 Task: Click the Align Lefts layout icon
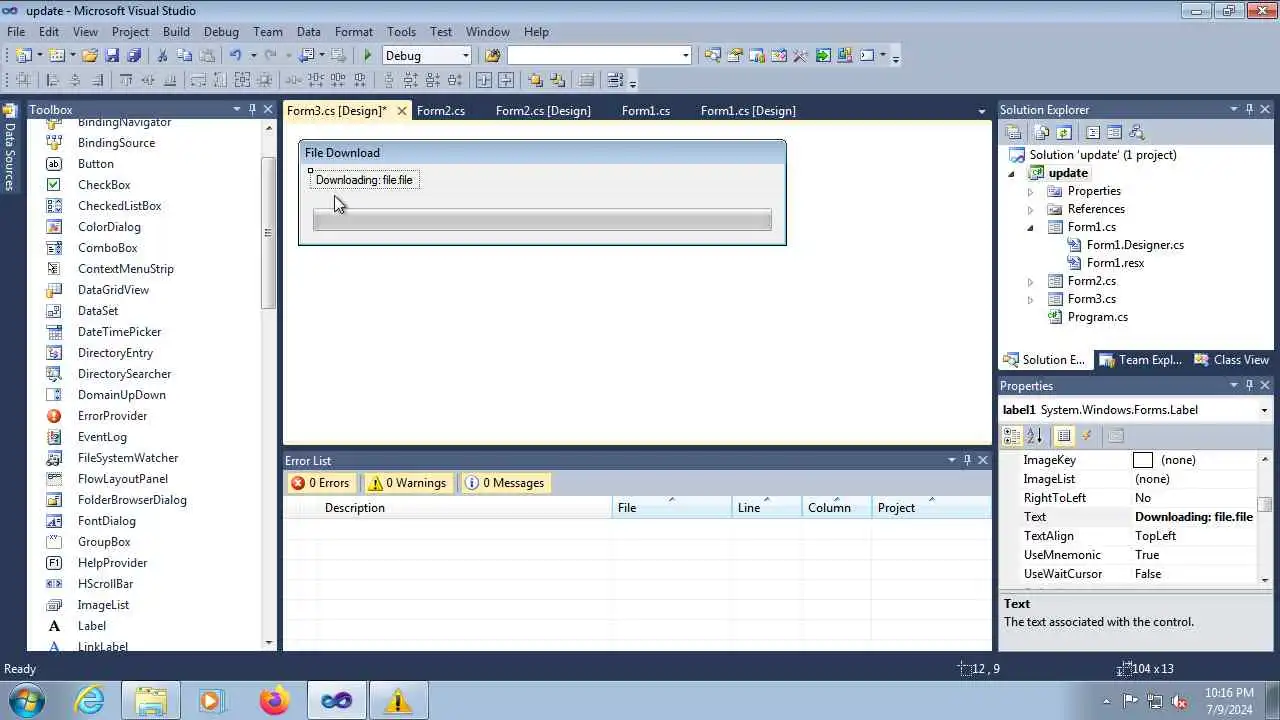pos(52,80)
